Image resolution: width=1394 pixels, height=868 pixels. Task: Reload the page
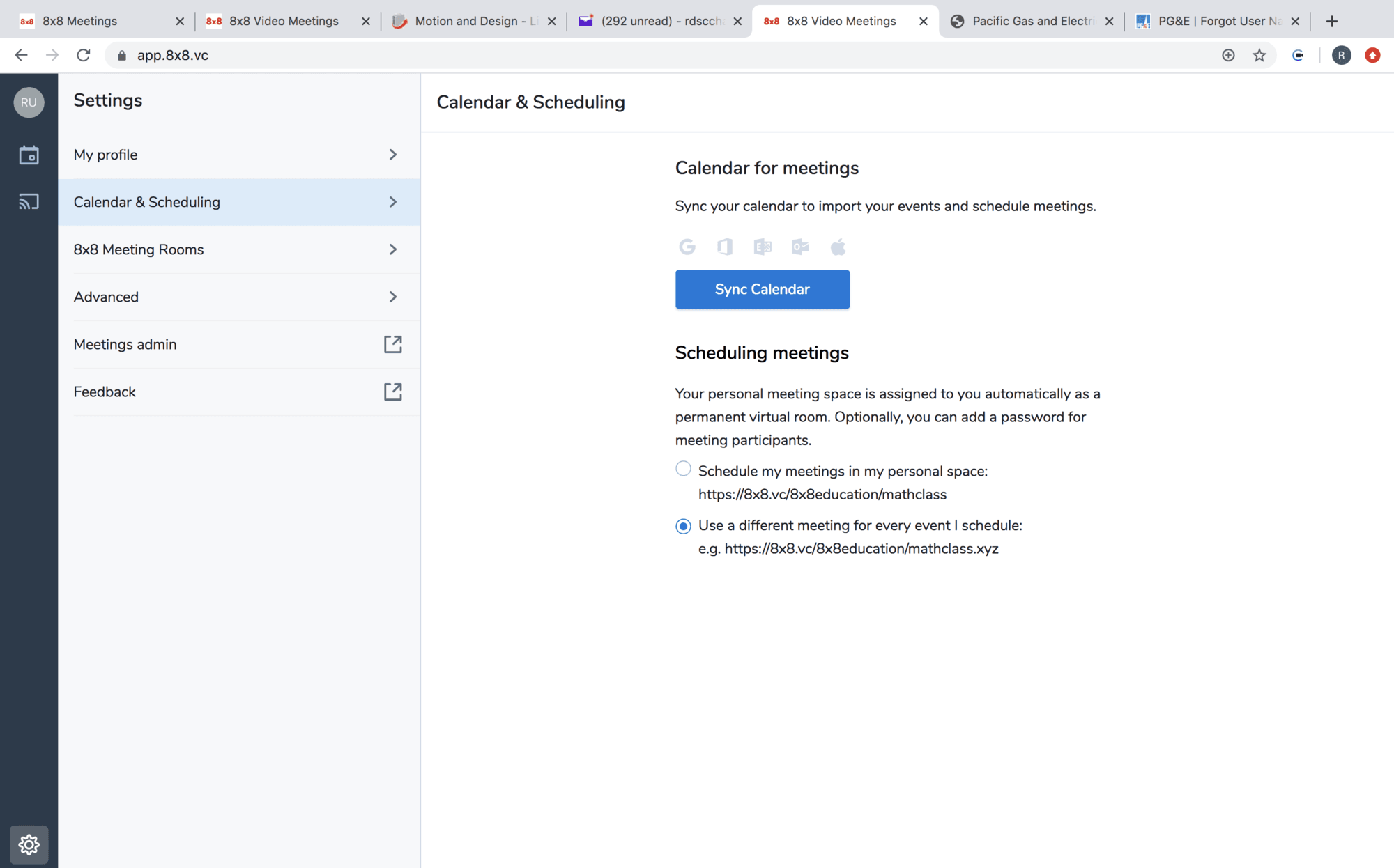click(84, 55)
